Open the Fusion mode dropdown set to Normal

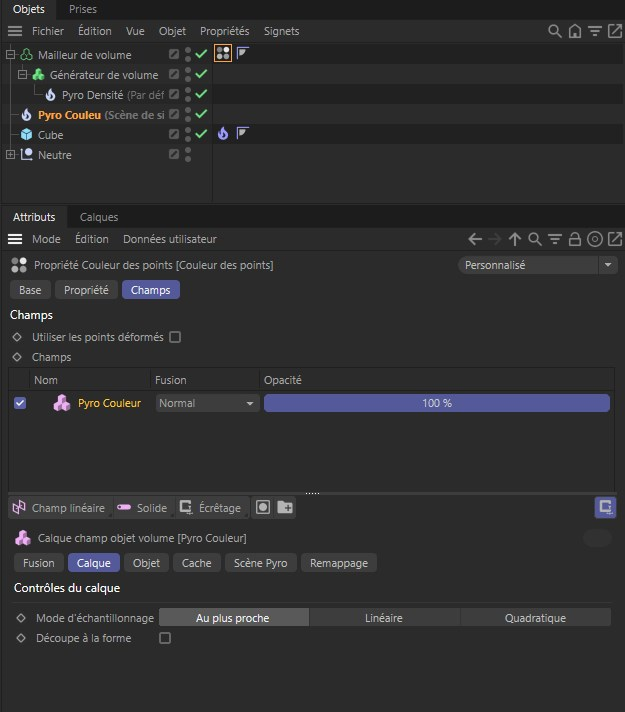[207, 403]
